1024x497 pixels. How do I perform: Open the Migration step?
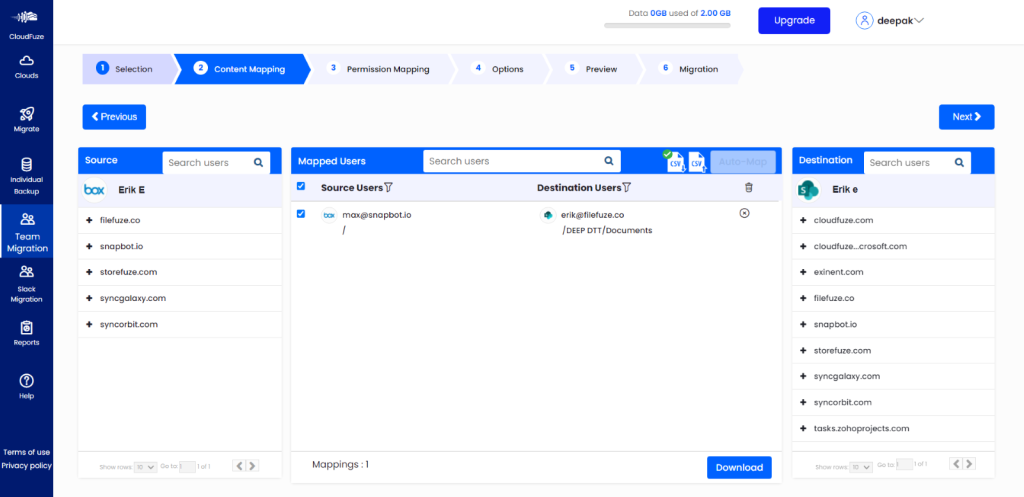coord(690,69)
